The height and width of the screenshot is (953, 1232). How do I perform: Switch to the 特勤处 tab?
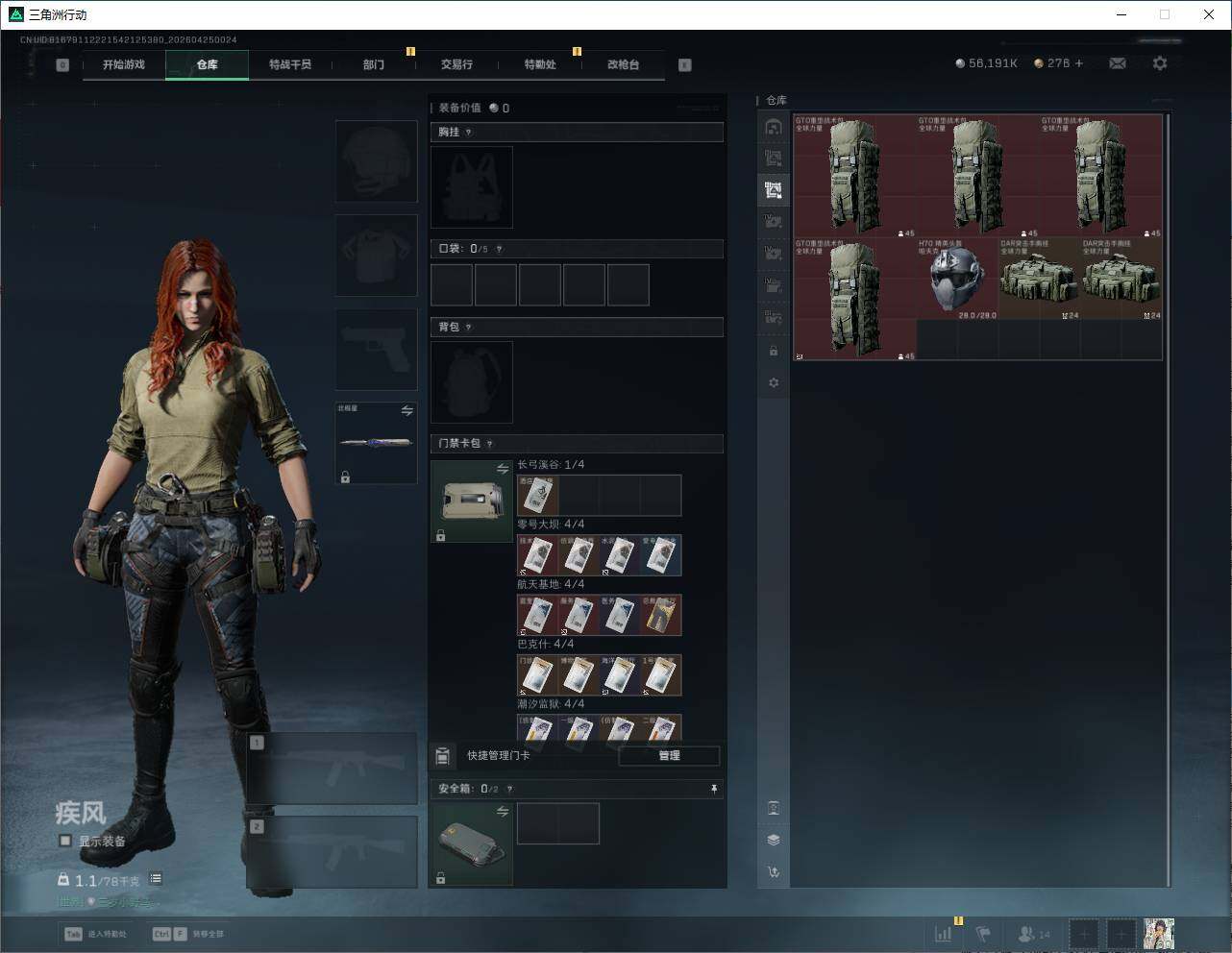pos(540,64)
